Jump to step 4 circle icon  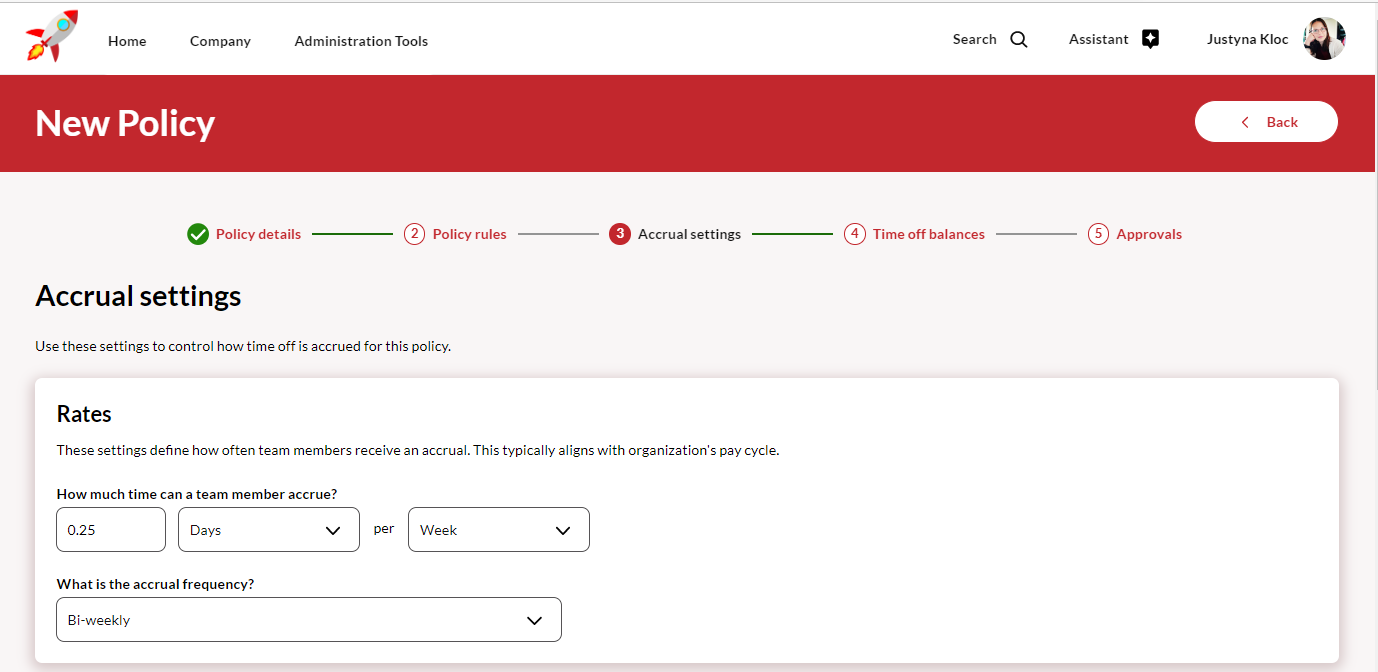coord(854,234)
